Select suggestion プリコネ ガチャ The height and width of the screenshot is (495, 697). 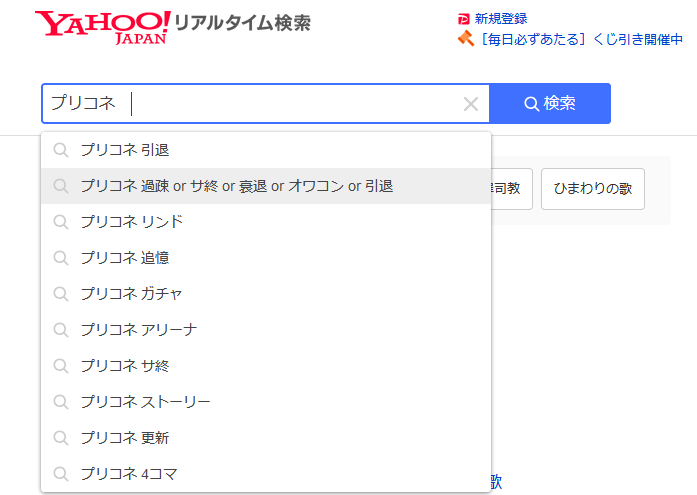tap(266, 294)
